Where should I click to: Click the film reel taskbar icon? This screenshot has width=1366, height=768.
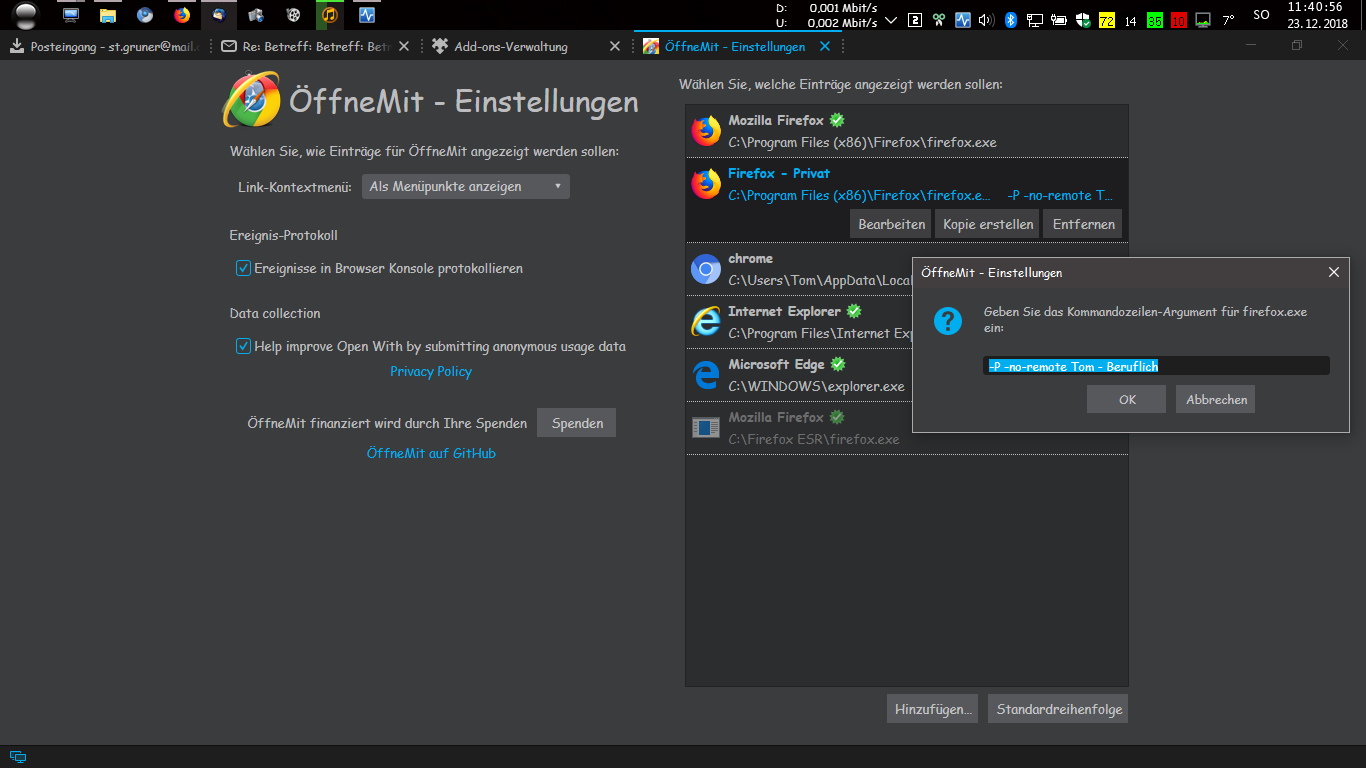coord(292,15)
